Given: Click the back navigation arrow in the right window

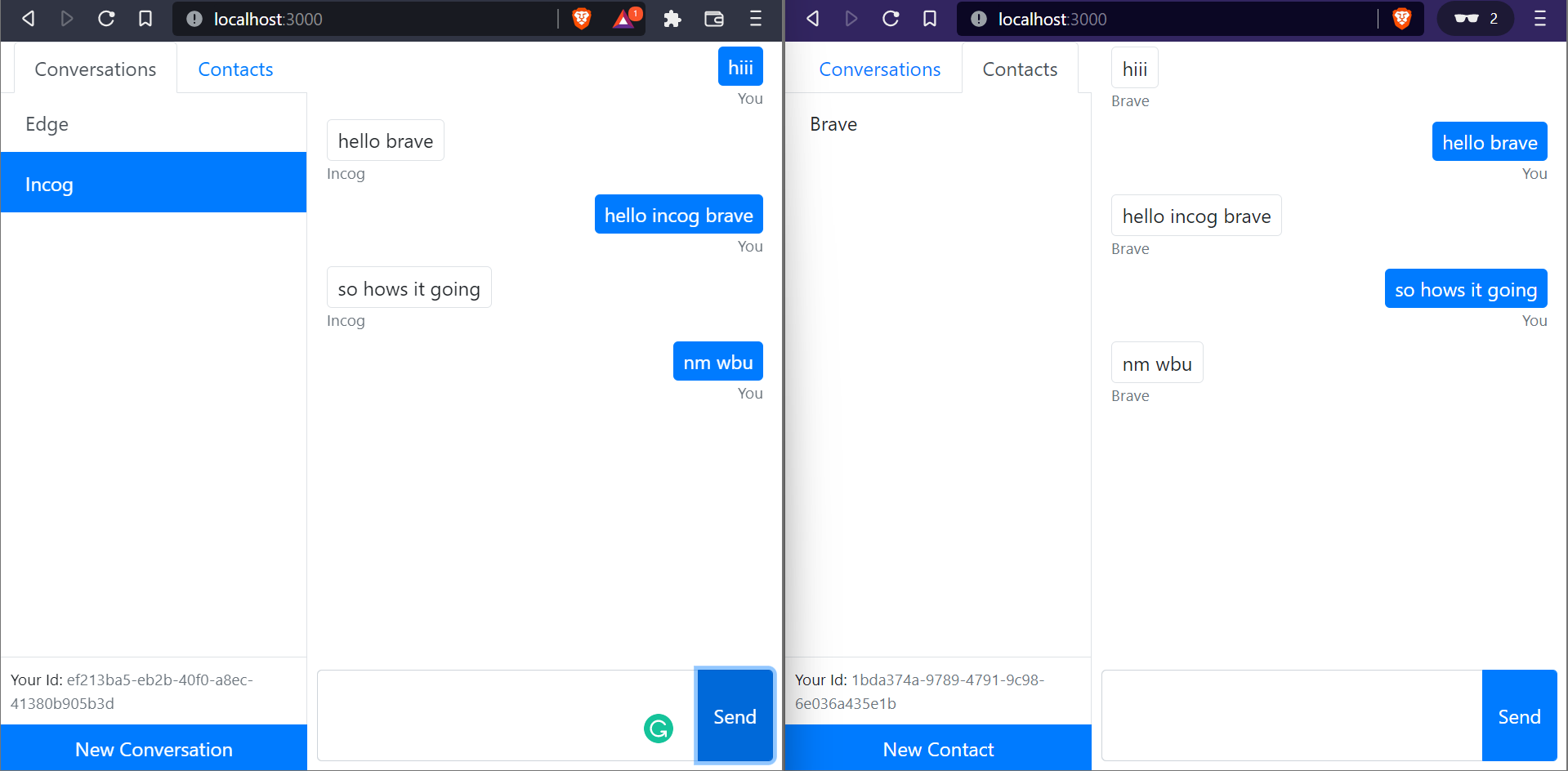Looking at the screenshot, I should [812, 19].
